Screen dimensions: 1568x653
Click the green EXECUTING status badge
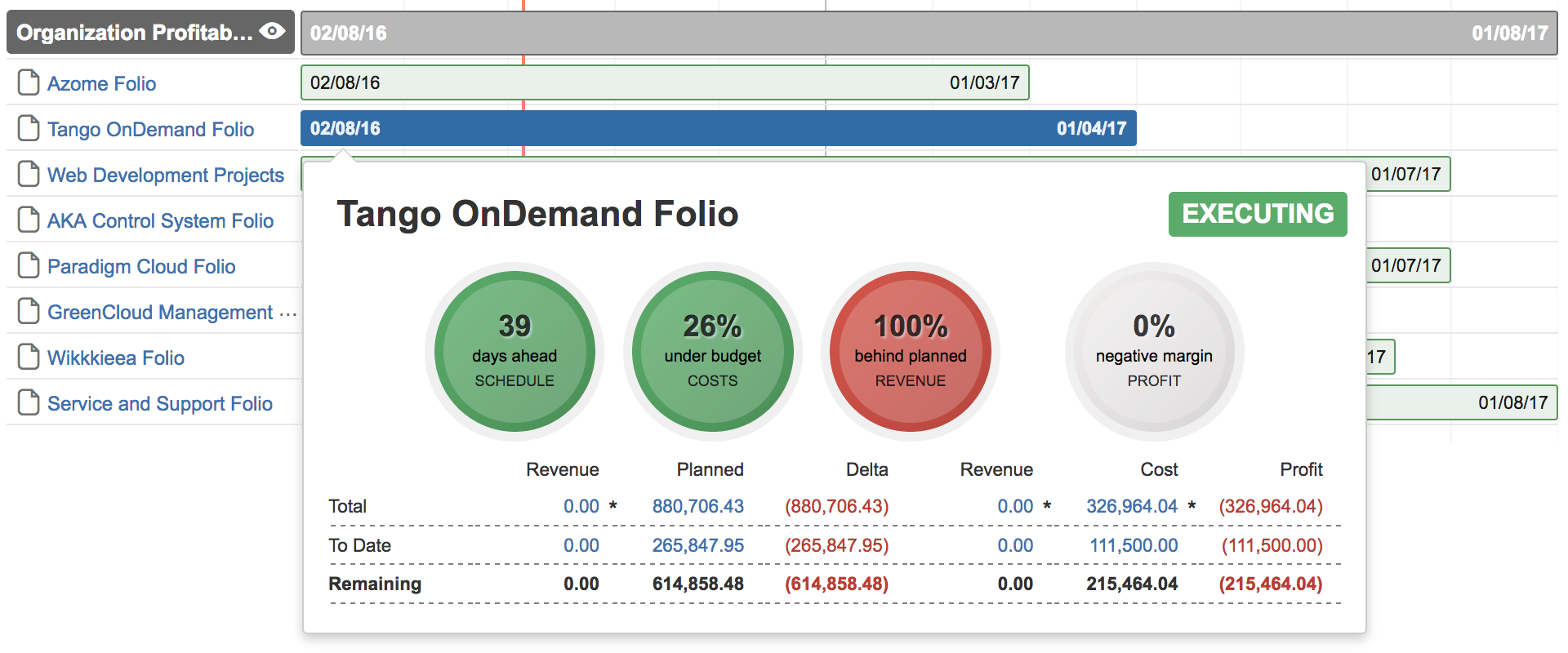1257,214
